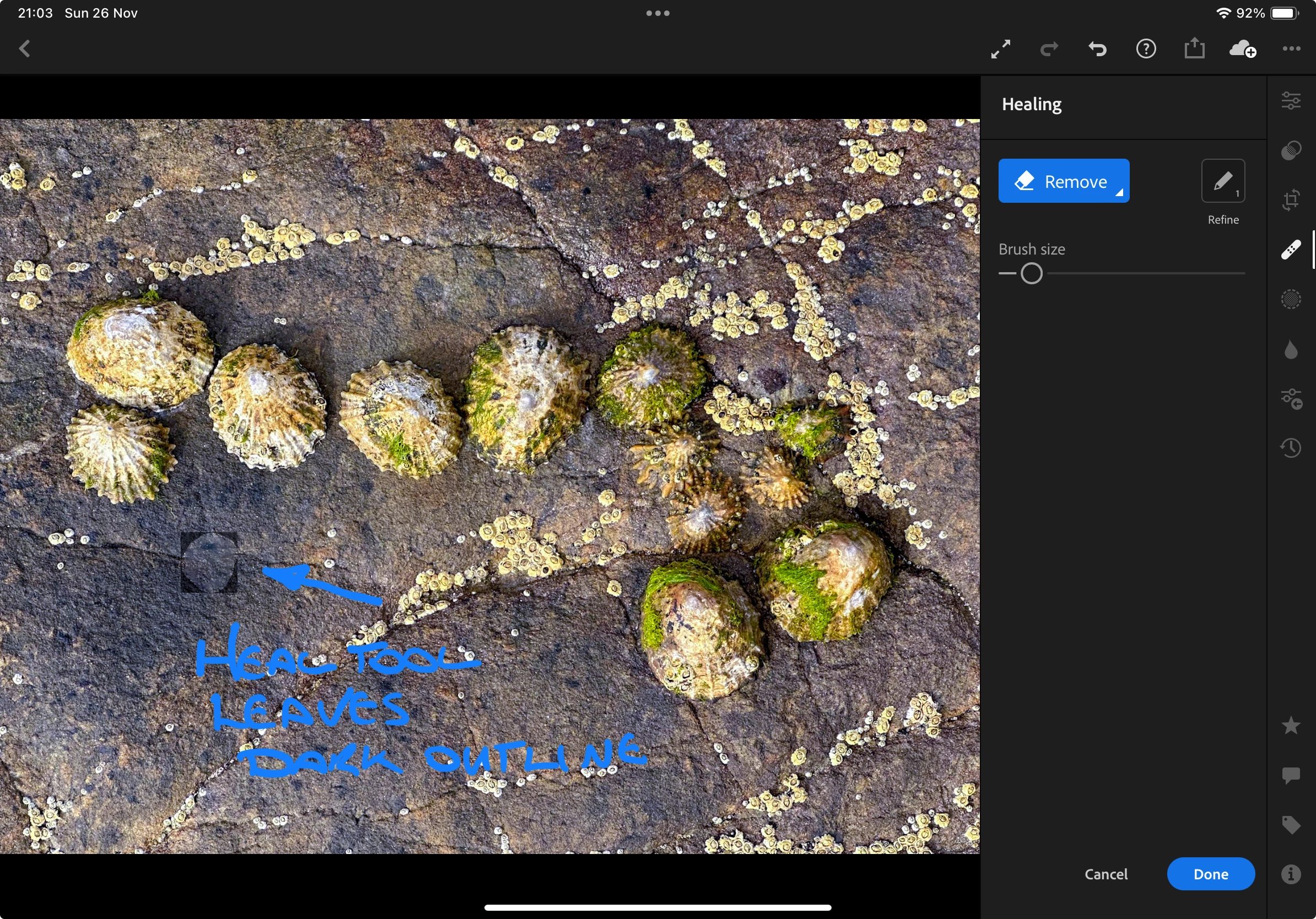This screenshot has height=919, width=1316.
Task: Open the keywords tag panel
Action: (1290, 824)
